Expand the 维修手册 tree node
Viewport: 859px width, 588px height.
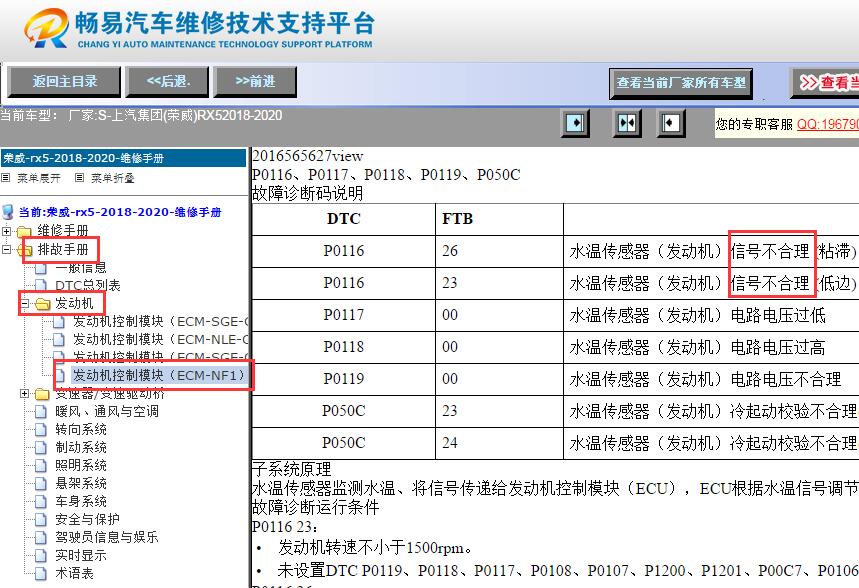click(x=6, y=231)
